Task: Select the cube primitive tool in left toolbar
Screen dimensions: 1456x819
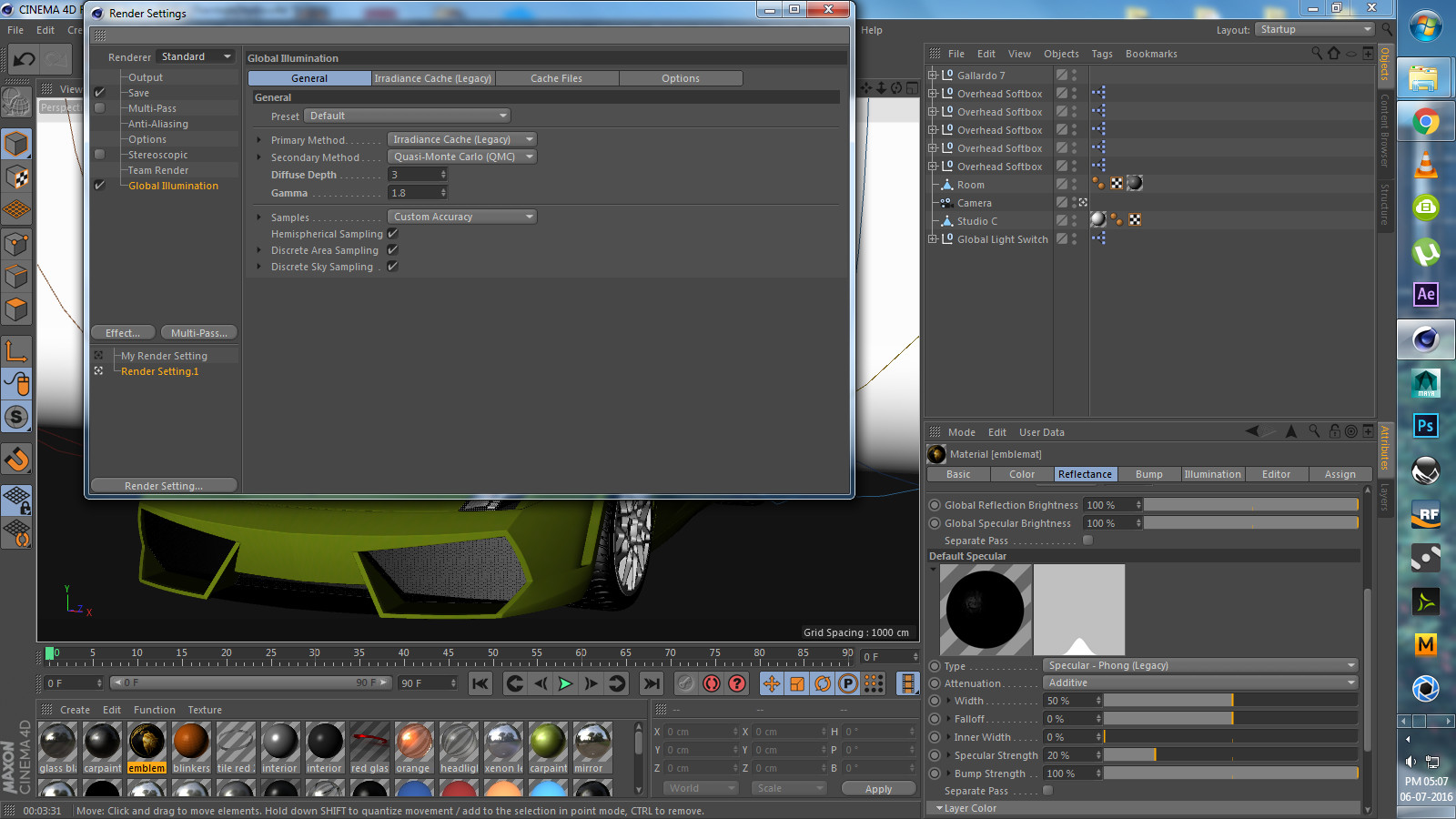Action: [x=16, y=144]
